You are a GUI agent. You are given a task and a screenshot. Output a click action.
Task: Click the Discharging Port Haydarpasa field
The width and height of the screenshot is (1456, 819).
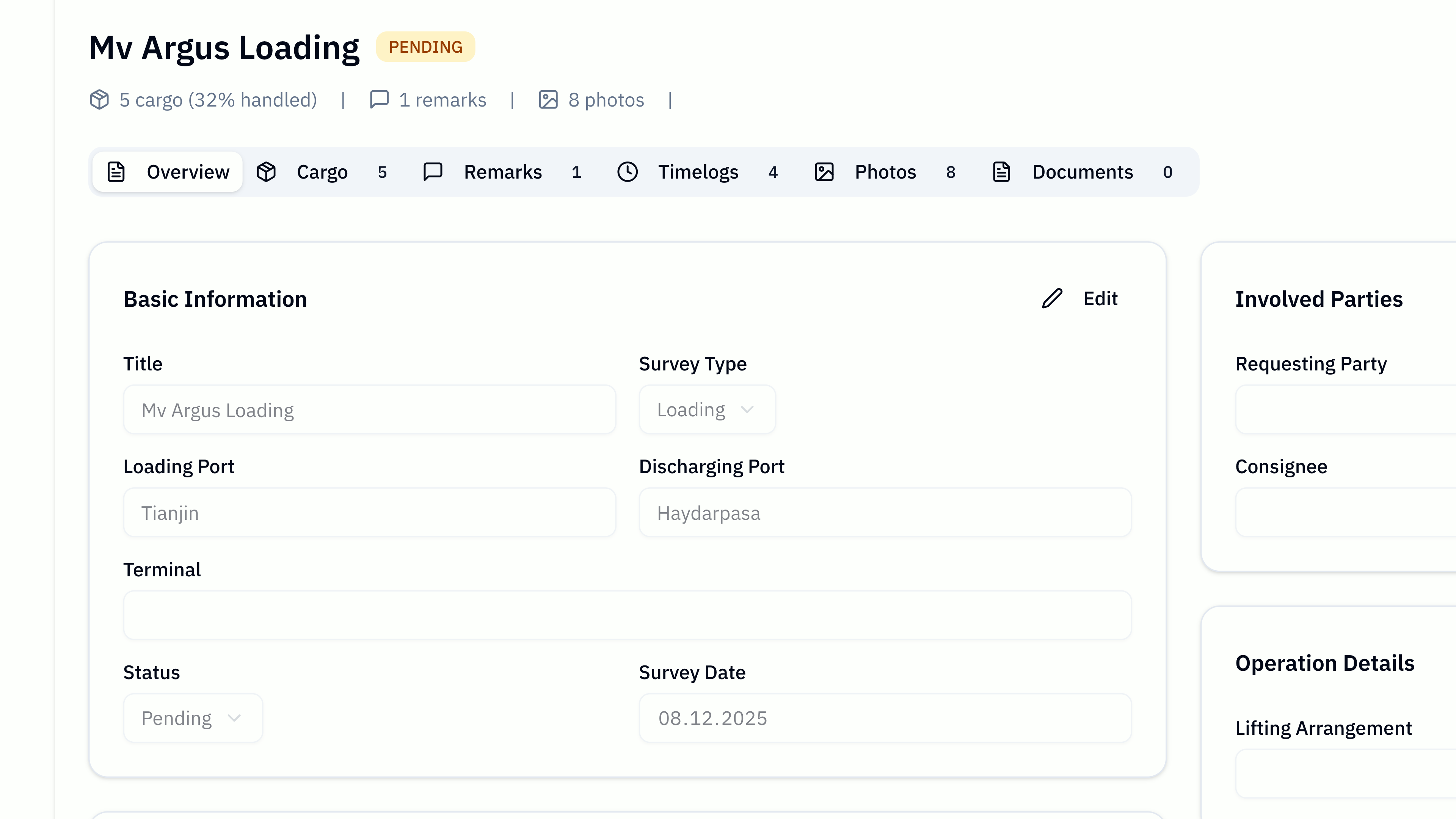[x=885, y=513]
